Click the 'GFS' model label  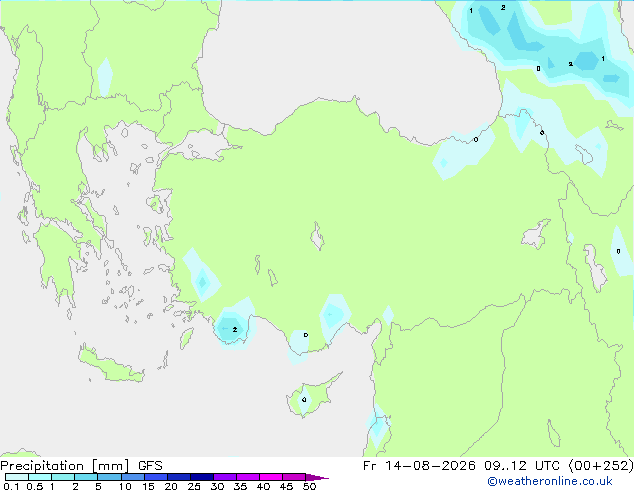[150, 466]
